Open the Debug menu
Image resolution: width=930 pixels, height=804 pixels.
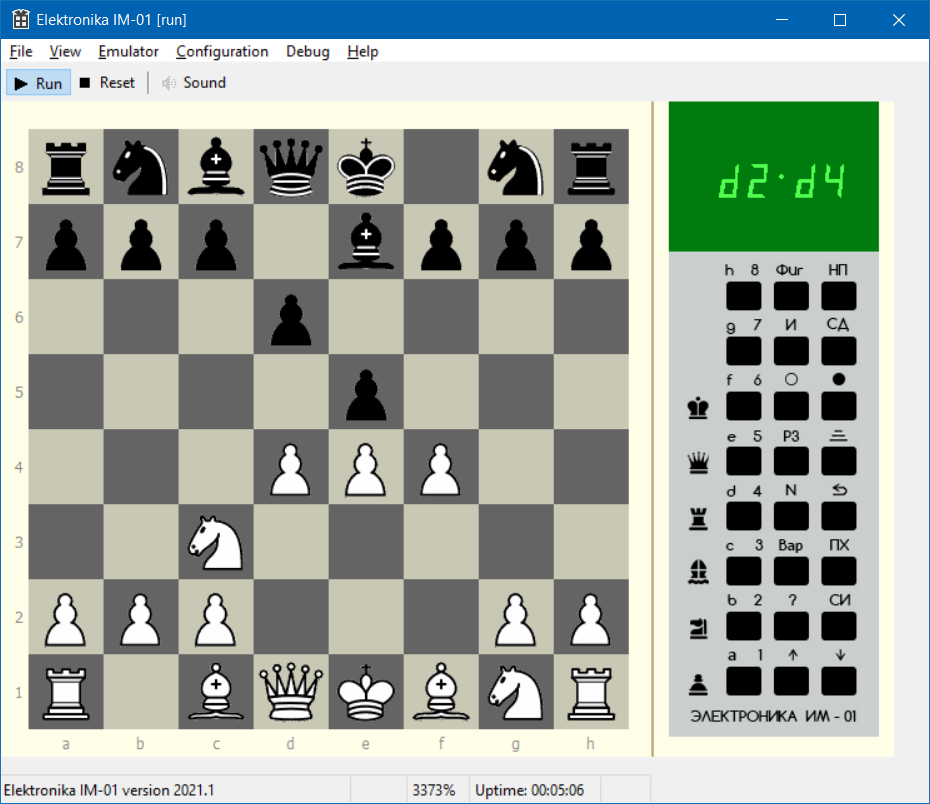[307, 52]
